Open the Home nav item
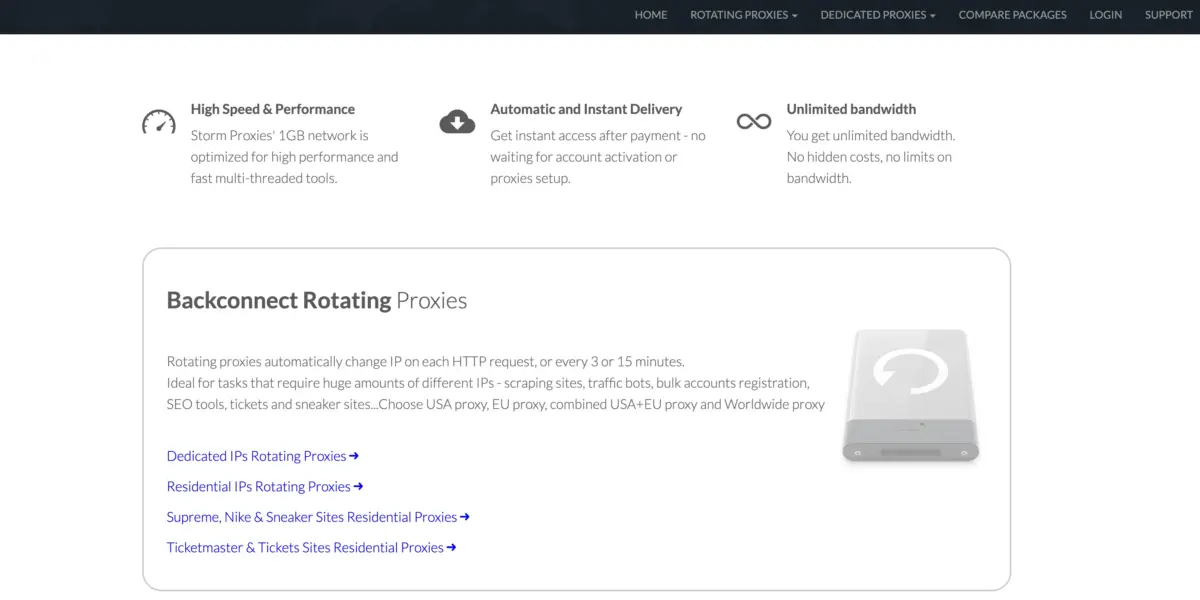 click(651, 15)
